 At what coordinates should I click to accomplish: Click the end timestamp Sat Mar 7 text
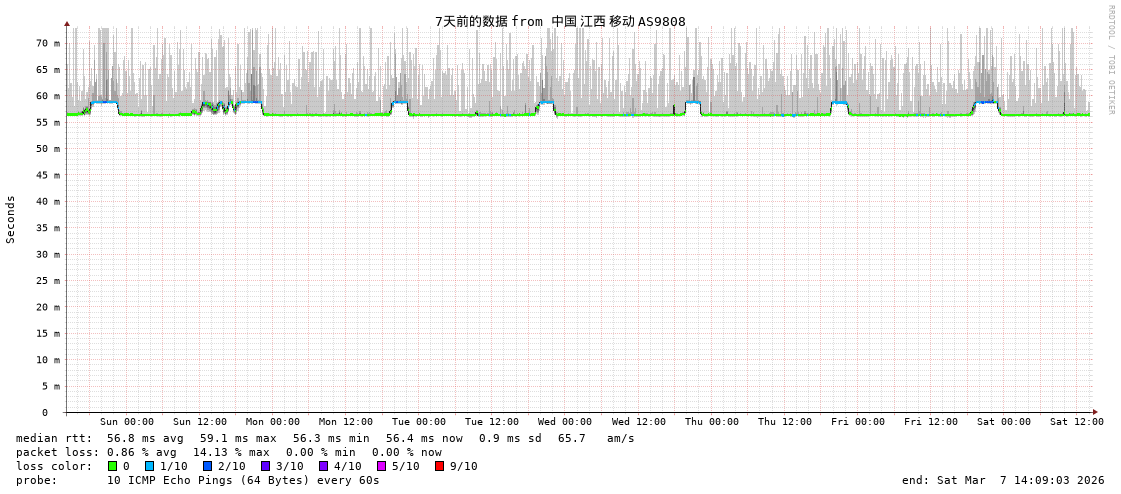click(1003, 480)
